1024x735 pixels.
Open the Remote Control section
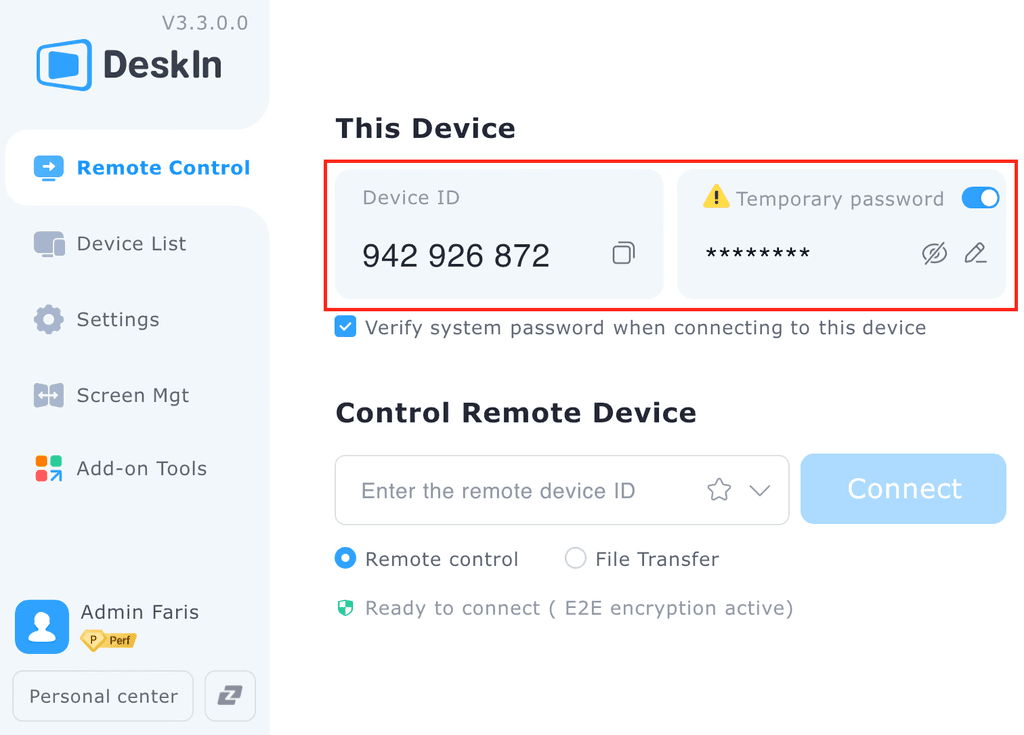[163, 167]
